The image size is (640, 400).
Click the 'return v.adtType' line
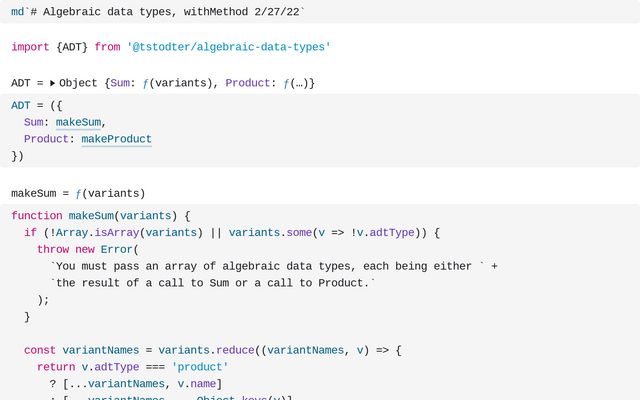[132, 367]
